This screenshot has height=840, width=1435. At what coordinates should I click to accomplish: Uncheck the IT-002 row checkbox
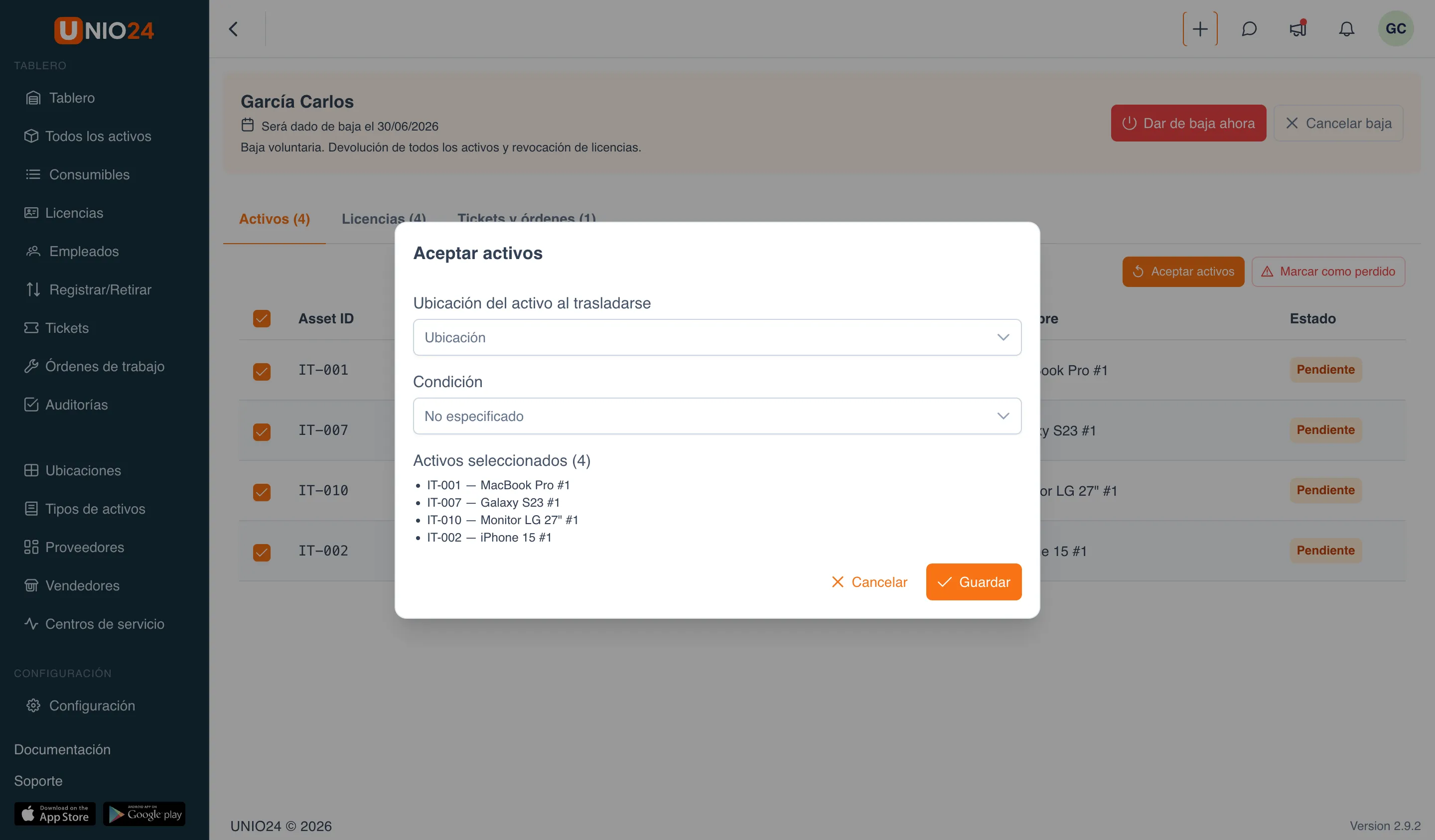pyautogui.click(x=262, y=552)
